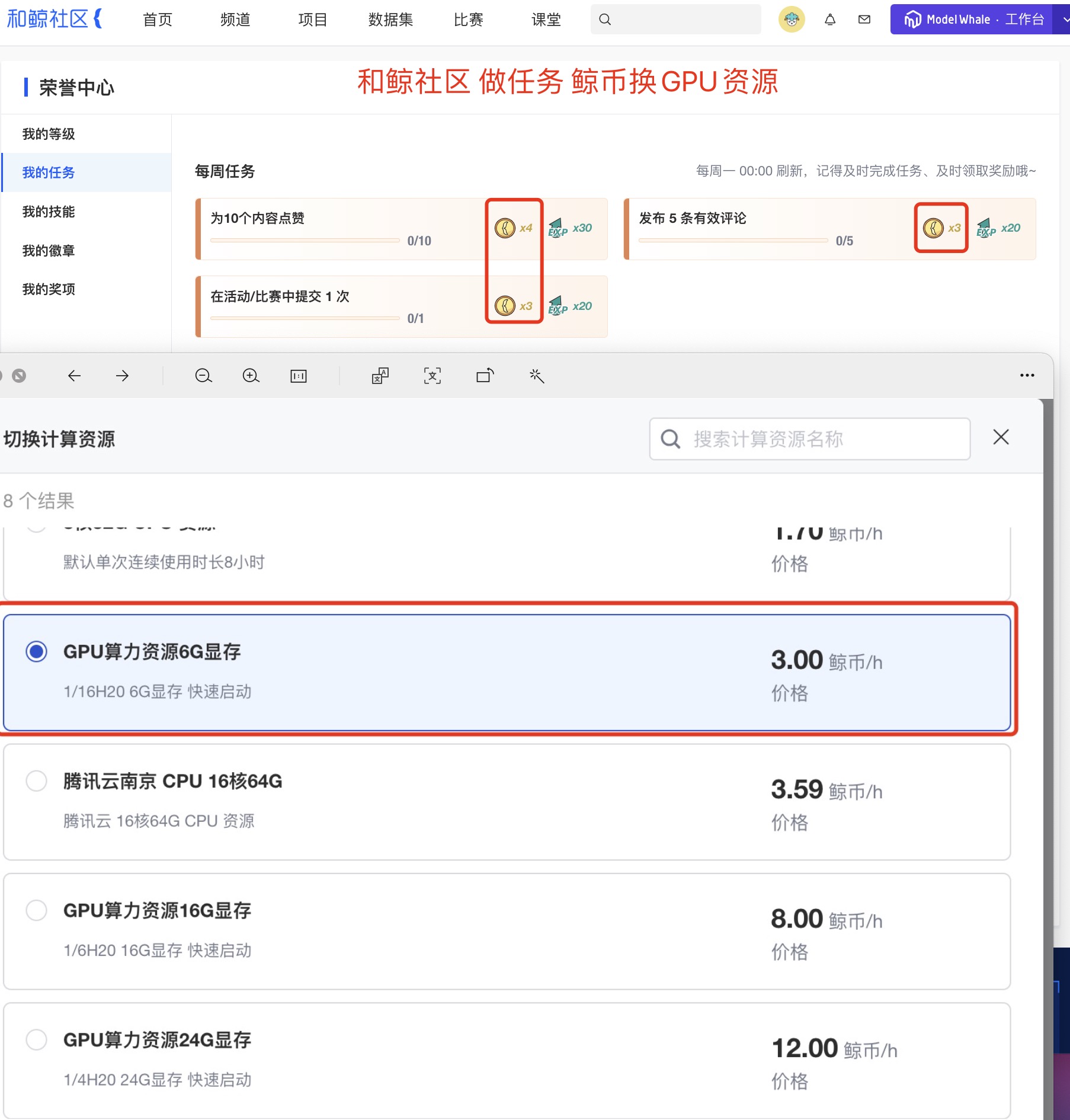Click the 和鲸社区 logo
The width and height of the screenshot is (1070, 1120).
55,19
